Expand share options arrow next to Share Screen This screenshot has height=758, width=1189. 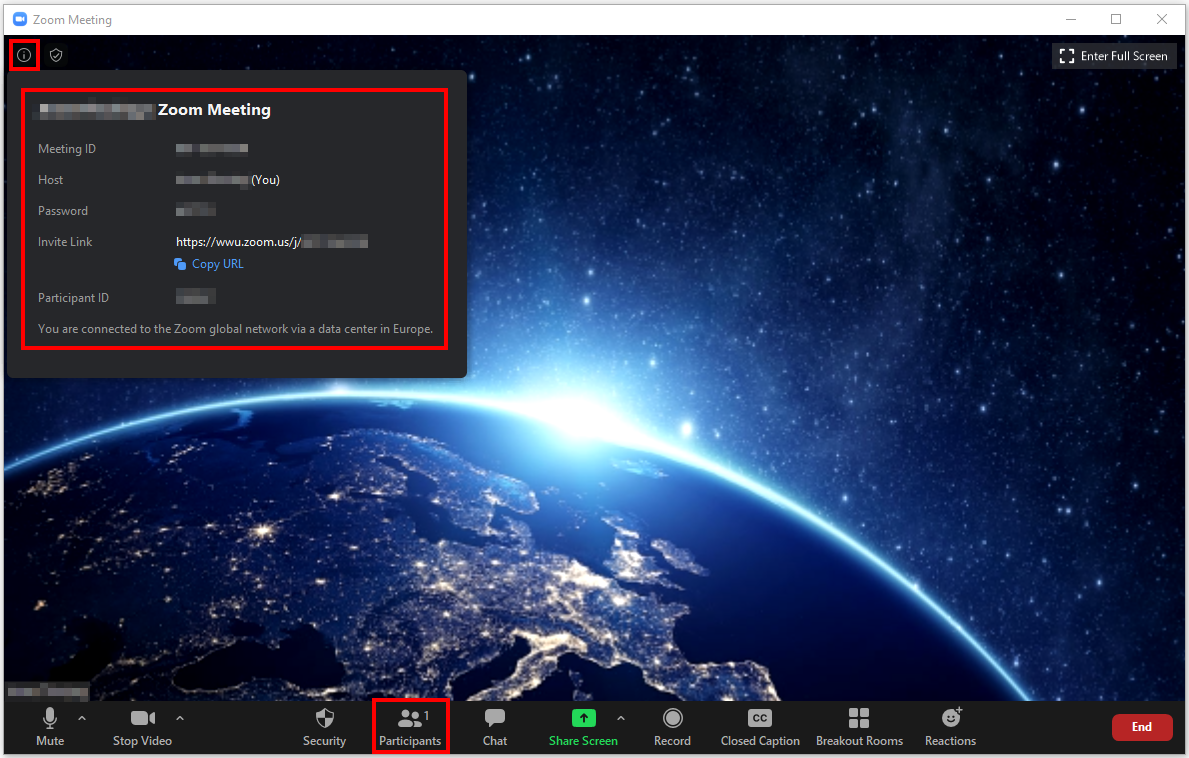[621, 718]
